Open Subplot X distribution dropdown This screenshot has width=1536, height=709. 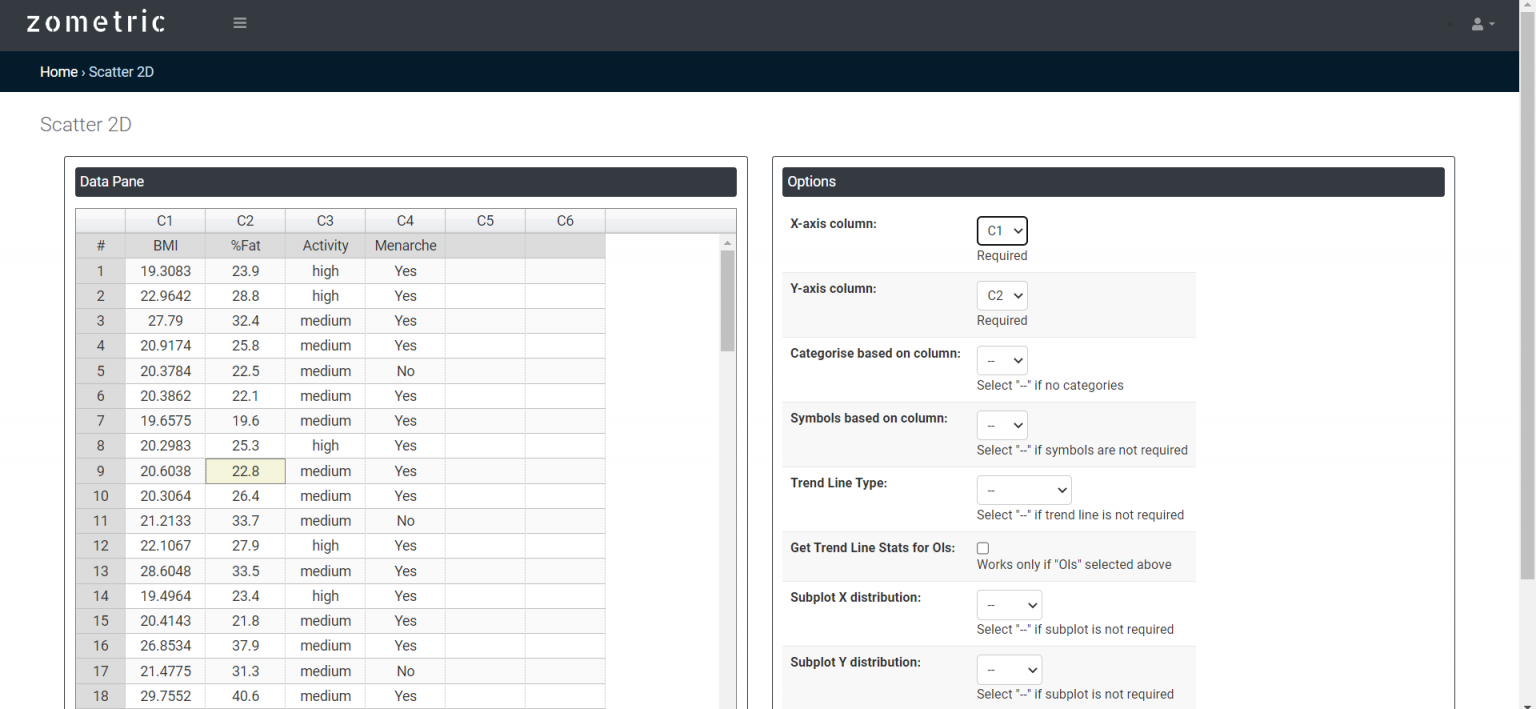(x=1009, y=605)
